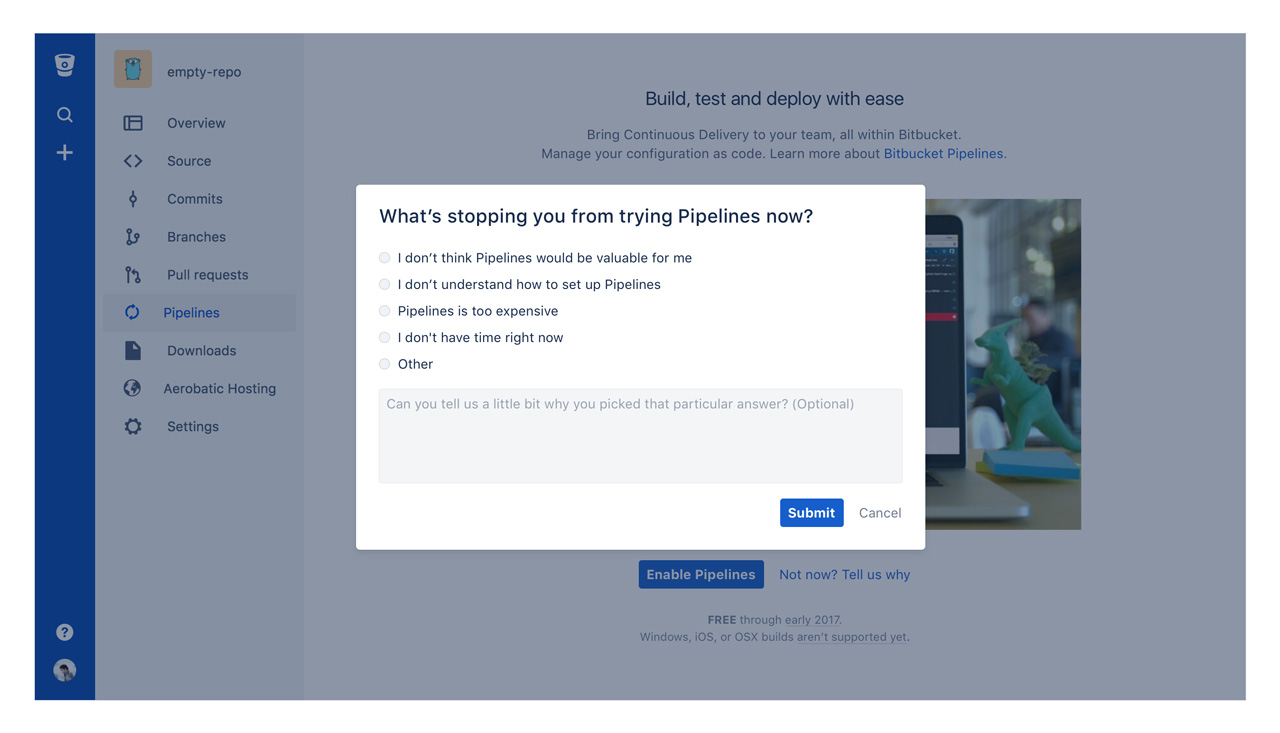The image size is (1280, 733).
Task: Open the search magnifier icon
Action: pos(64,115)
